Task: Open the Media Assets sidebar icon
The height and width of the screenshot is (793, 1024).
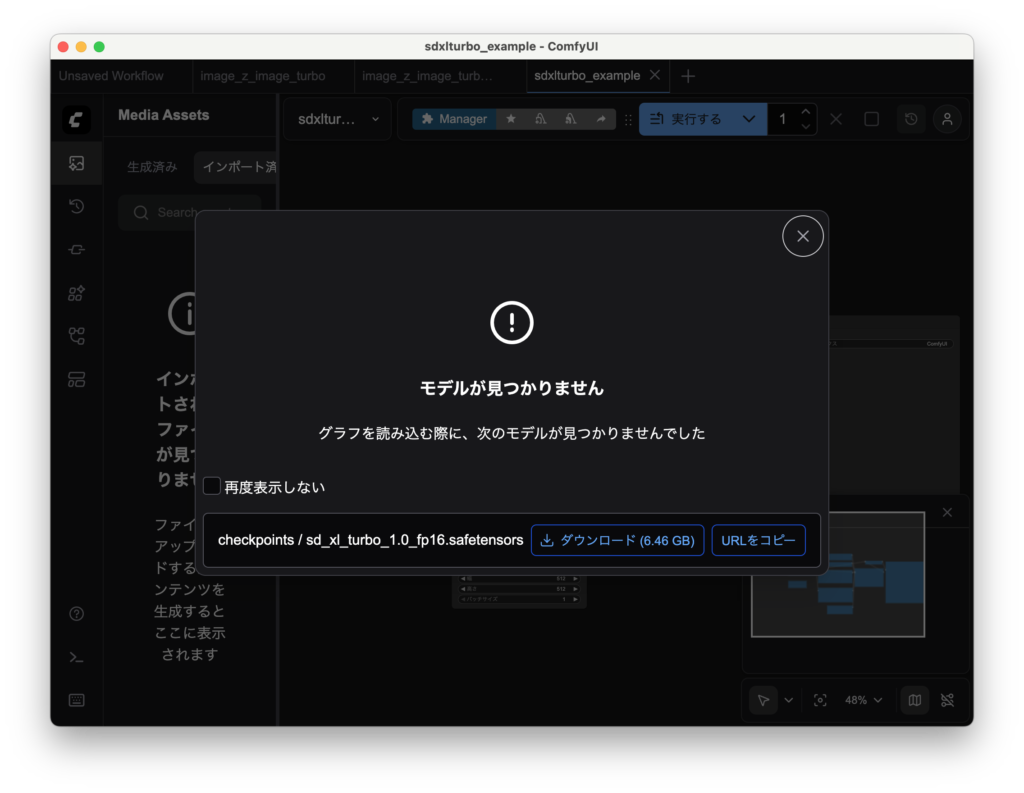Action: [x=77, y=163]
